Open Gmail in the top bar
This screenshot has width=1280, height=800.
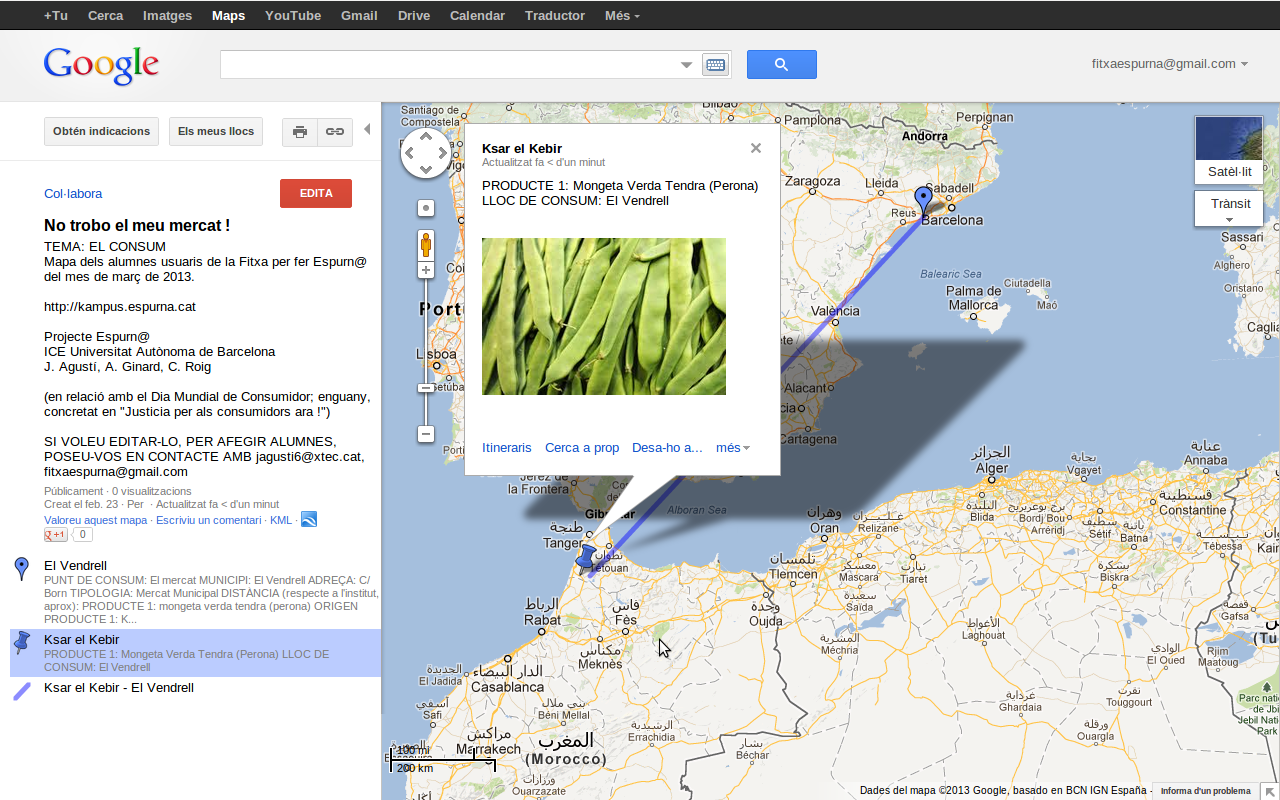pyautogui.click(x=359, y=16)
